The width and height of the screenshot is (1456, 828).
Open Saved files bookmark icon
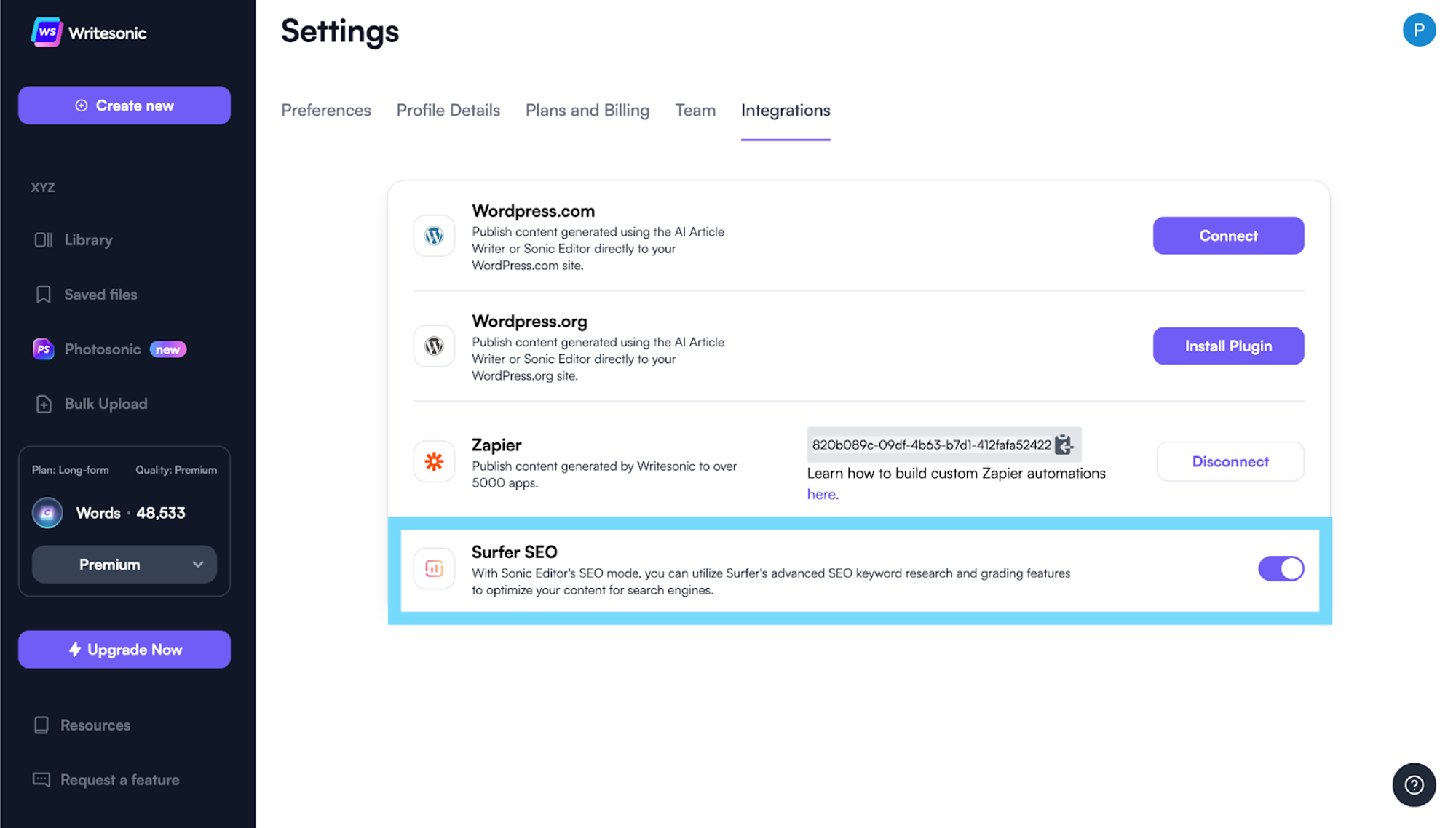tap(43, 295)
